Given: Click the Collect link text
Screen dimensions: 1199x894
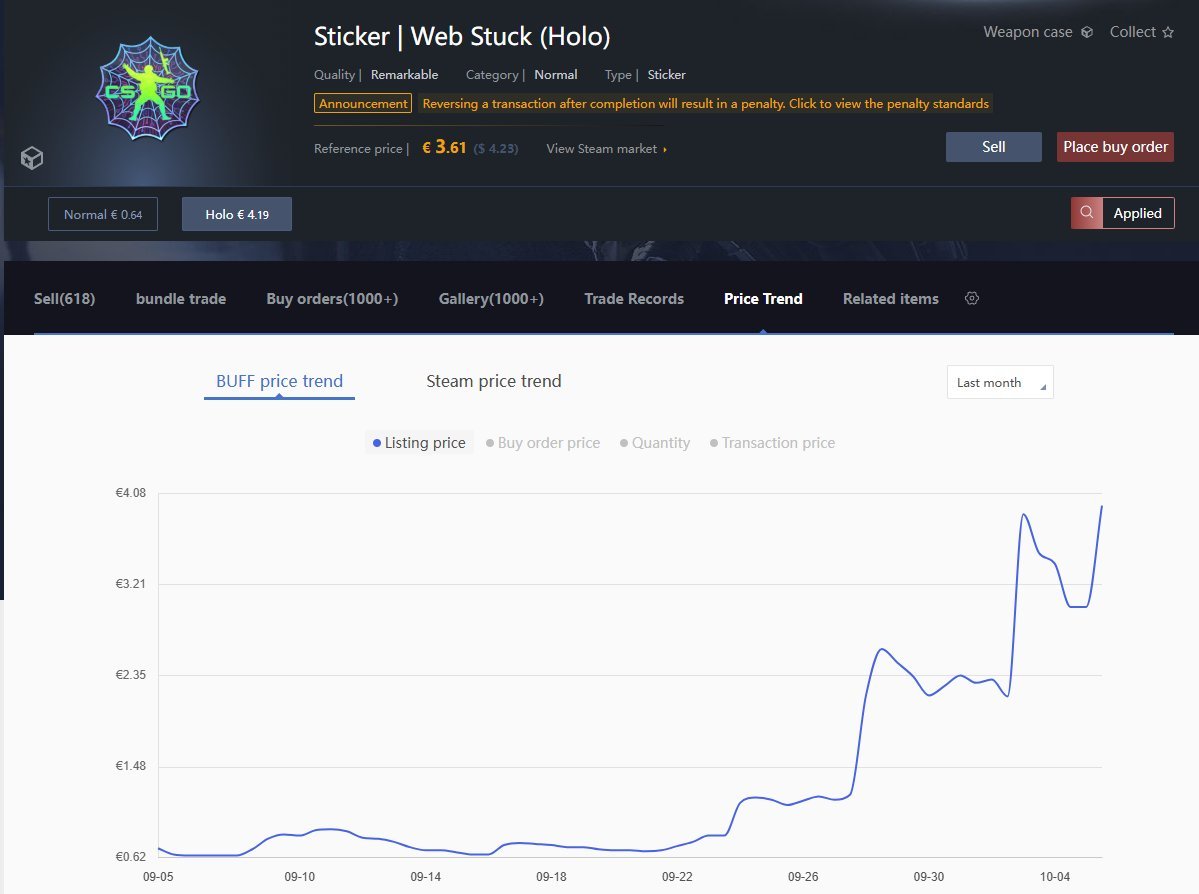Looking at the screenshot, I should coord(1132,32).
